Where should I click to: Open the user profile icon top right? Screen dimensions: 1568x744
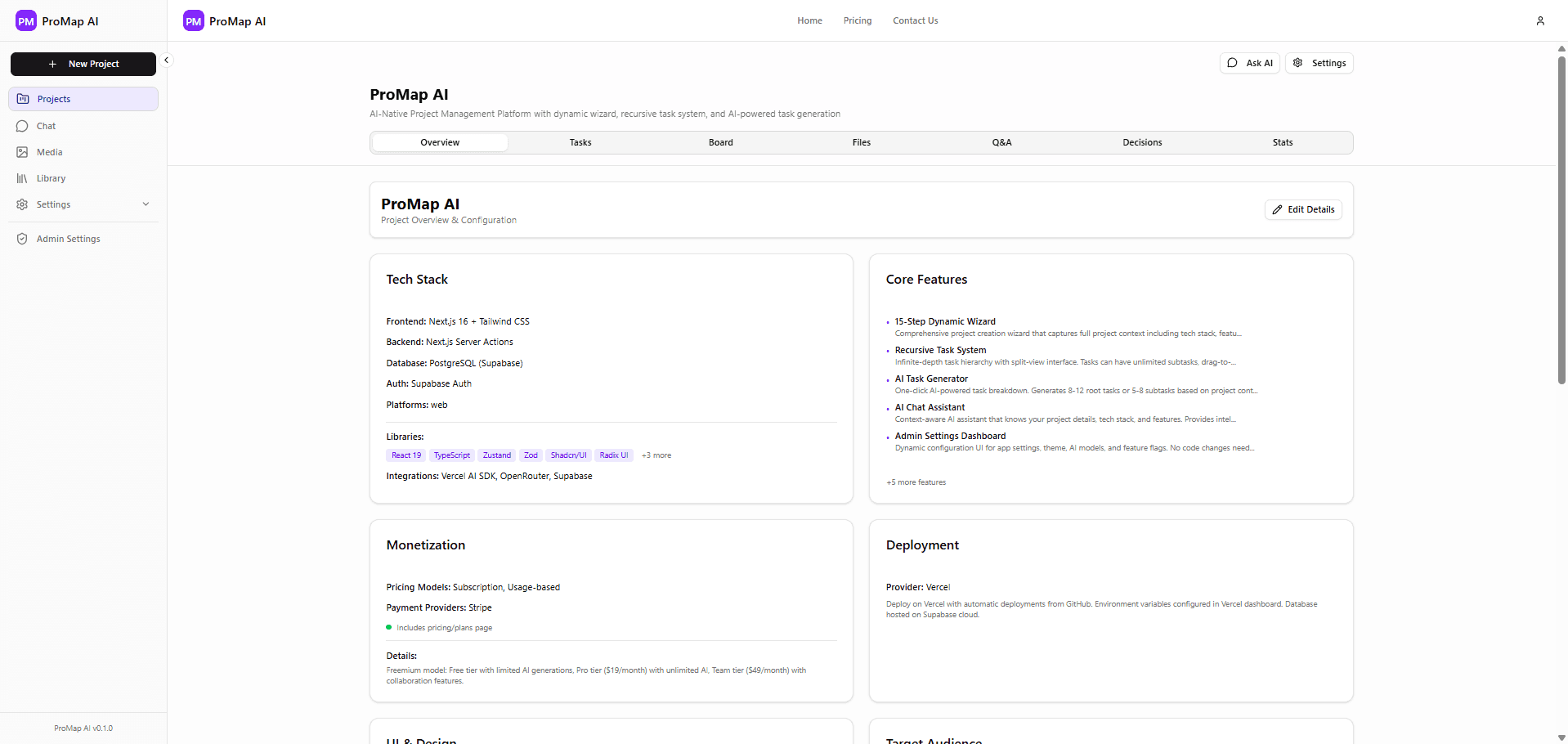coord(1540,20)
